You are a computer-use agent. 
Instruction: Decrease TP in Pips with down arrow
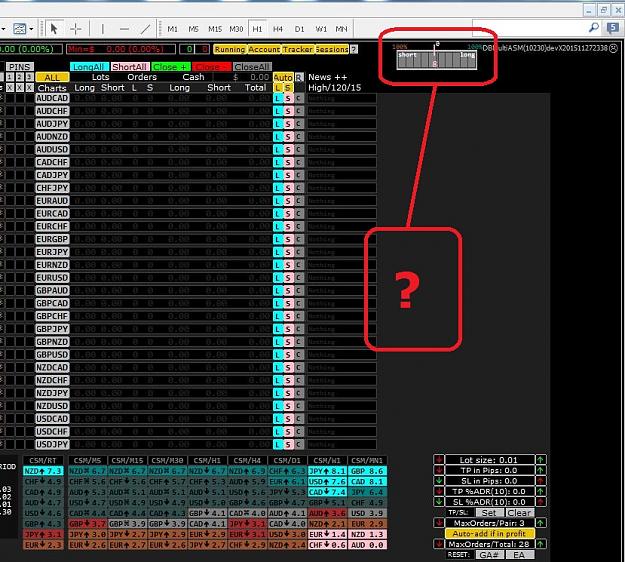pos(439,470)
